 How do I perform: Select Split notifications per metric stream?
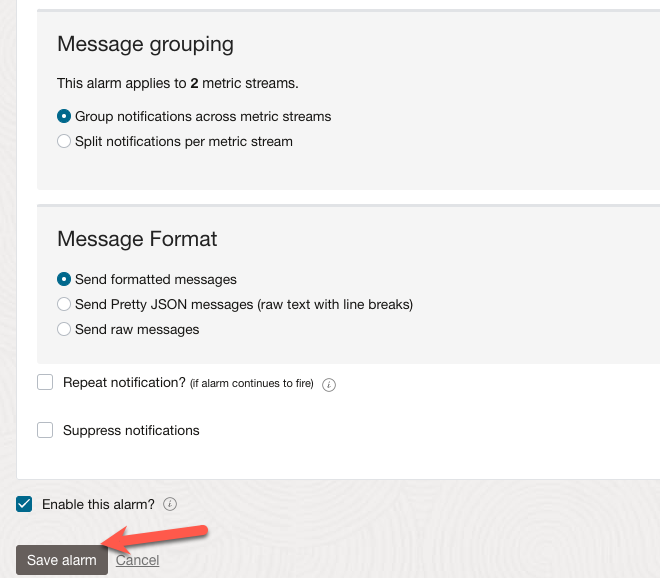[64, 141]
